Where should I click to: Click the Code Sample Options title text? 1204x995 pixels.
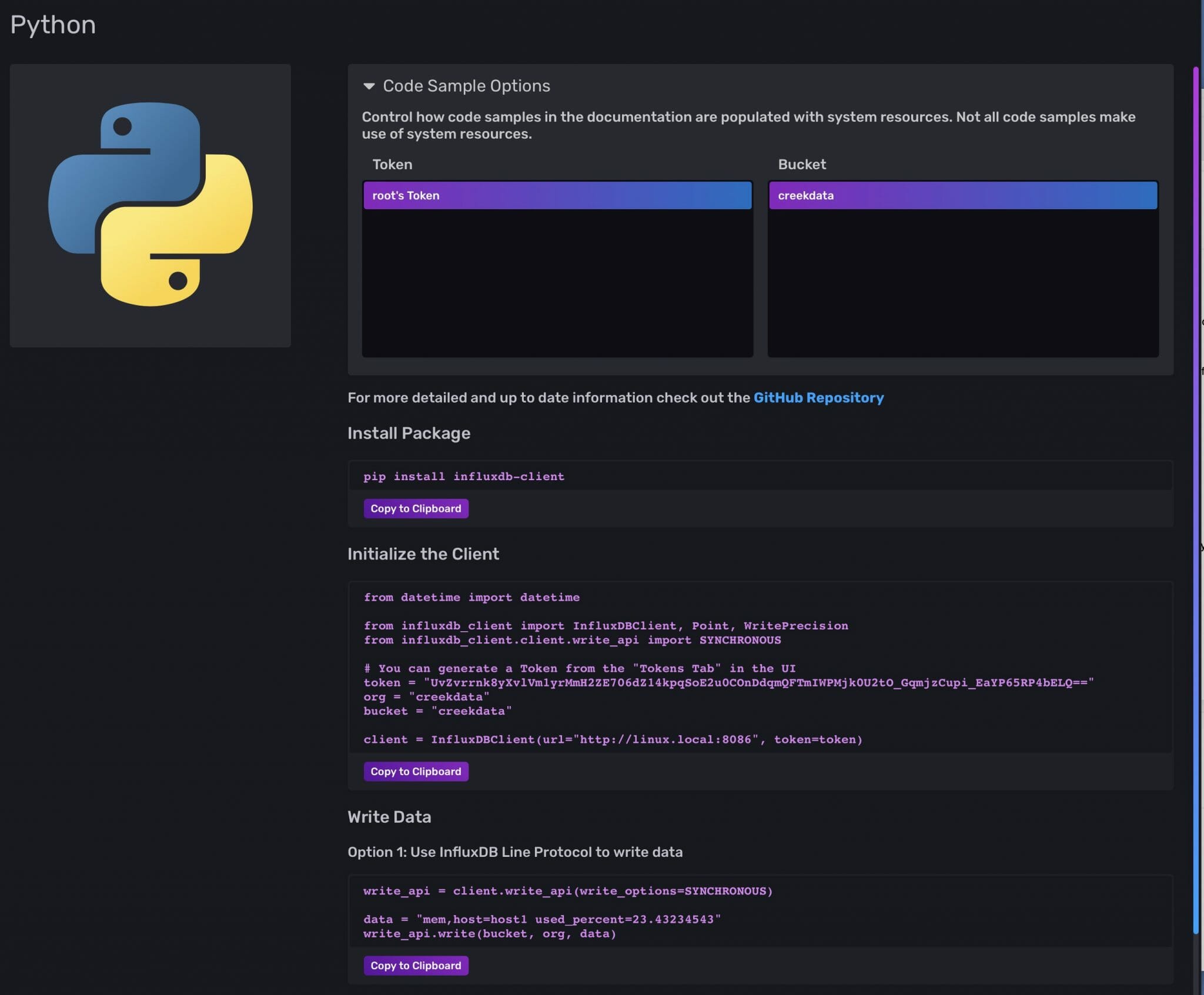pos(466,86)
